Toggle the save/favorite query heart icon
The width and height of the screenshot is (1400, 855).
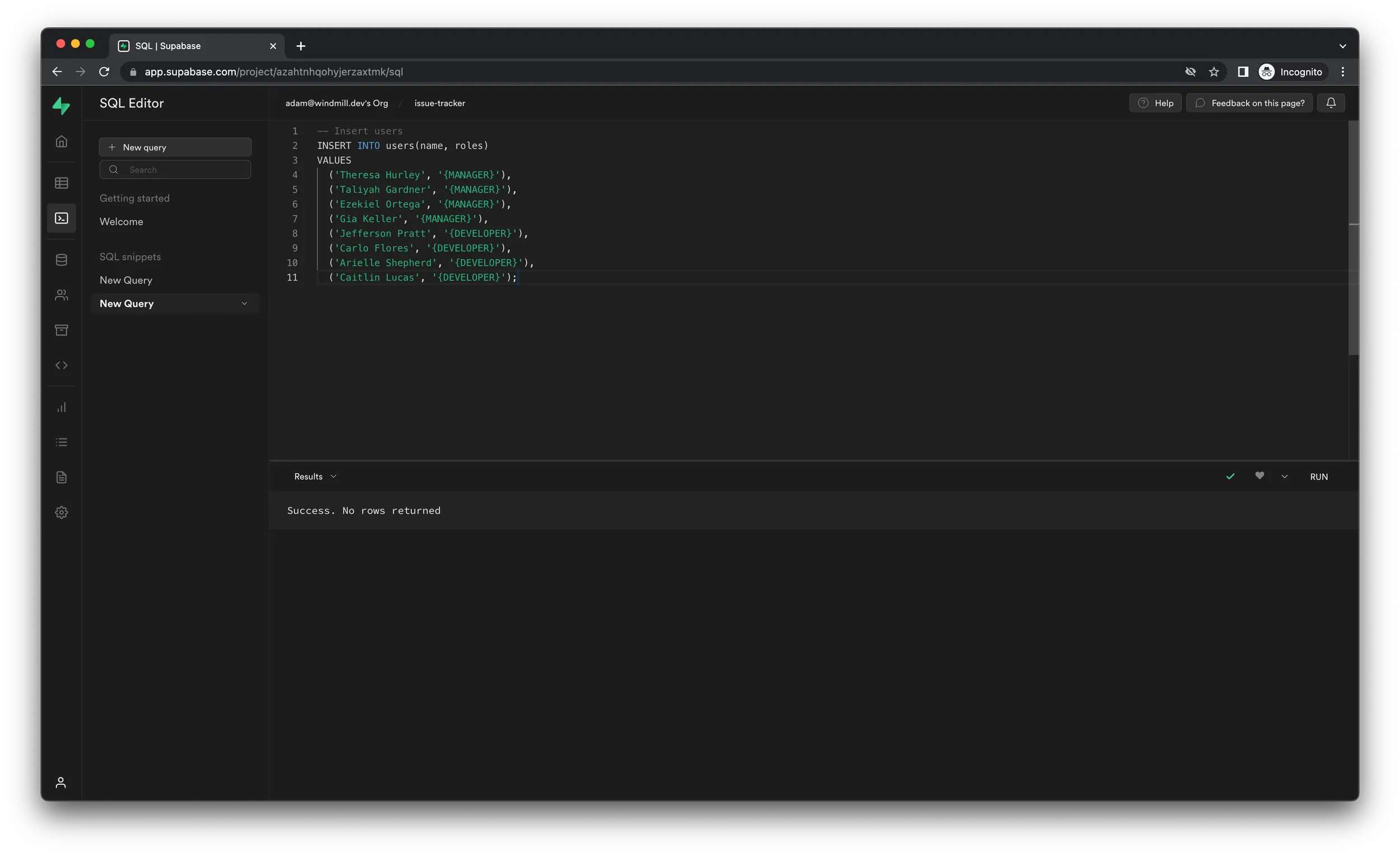1259,476
